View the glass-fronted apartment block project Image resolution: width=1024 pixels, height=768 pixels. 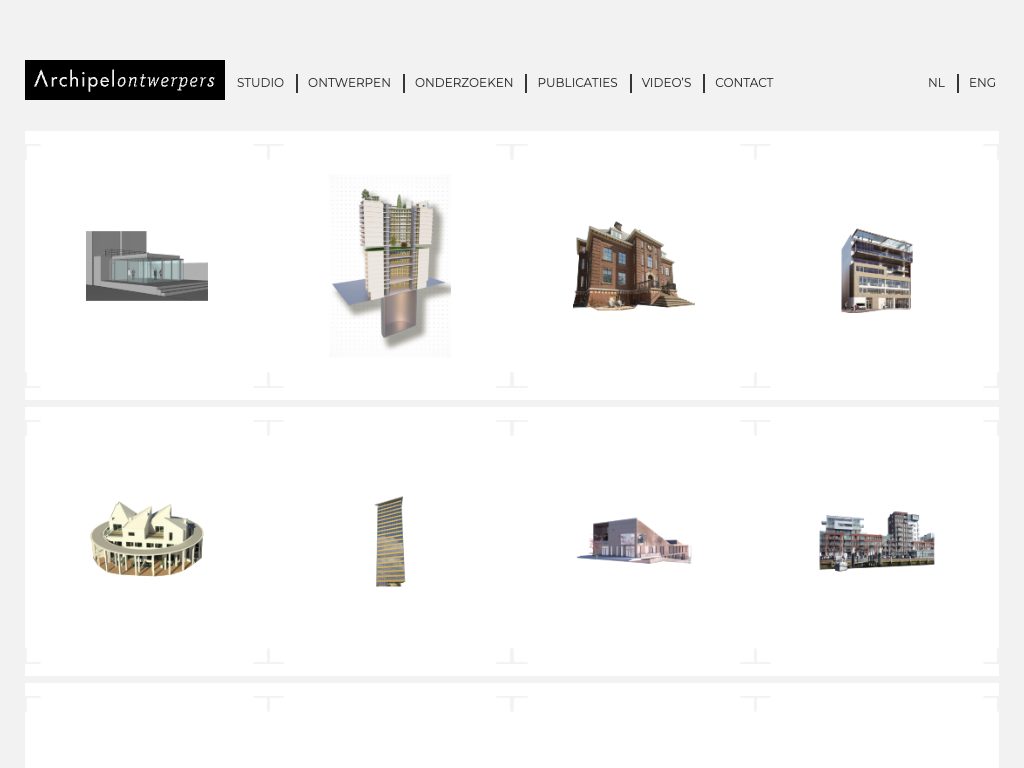click(876, 270)
